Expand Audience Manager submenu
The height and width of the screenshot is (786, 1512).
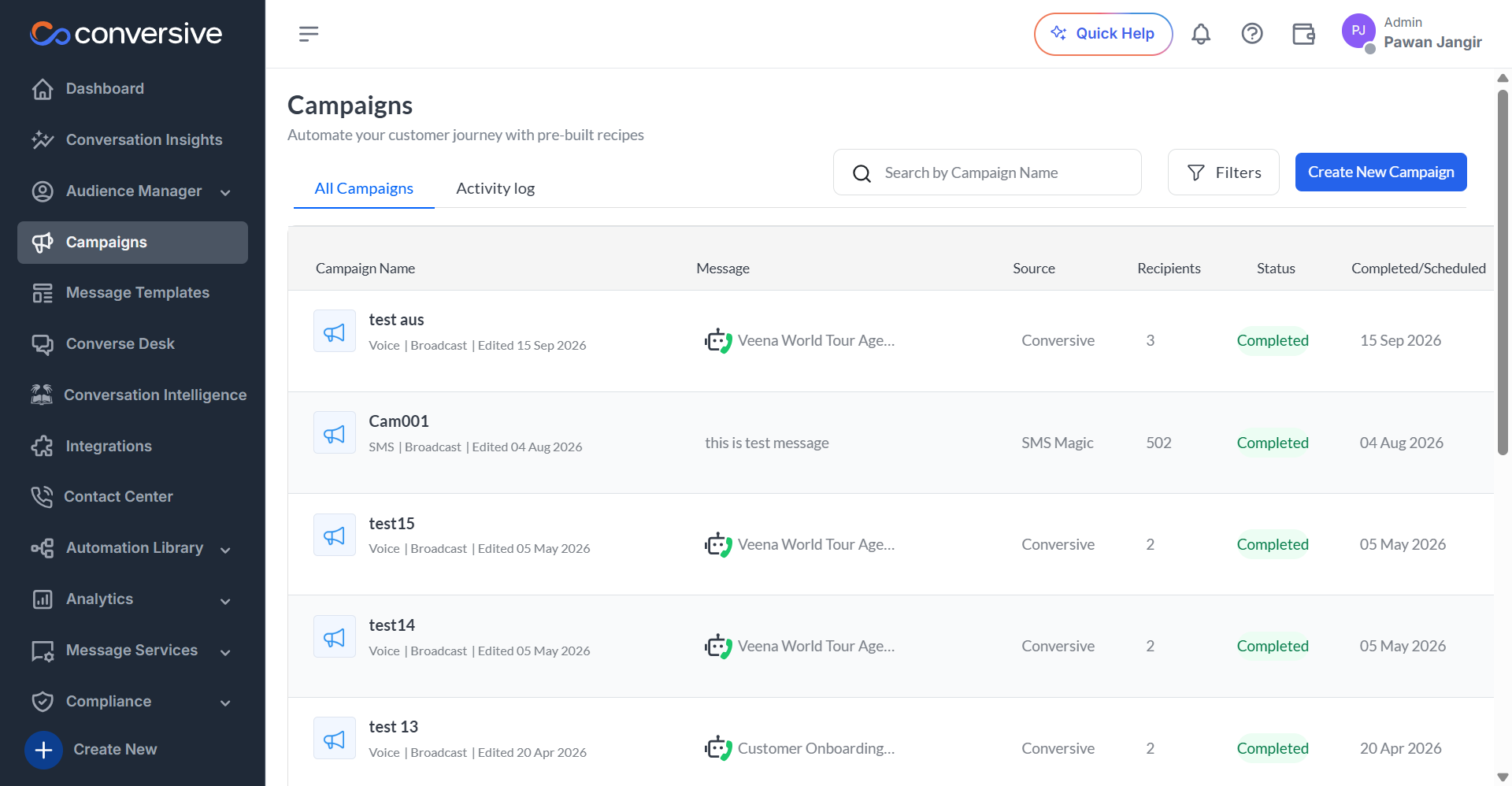click(225, 192)
